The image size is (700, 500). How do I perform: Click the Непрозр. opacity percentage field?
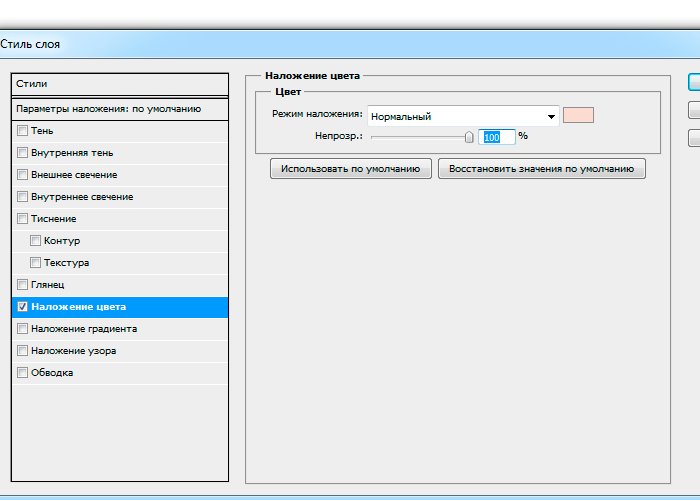(497, 137)
